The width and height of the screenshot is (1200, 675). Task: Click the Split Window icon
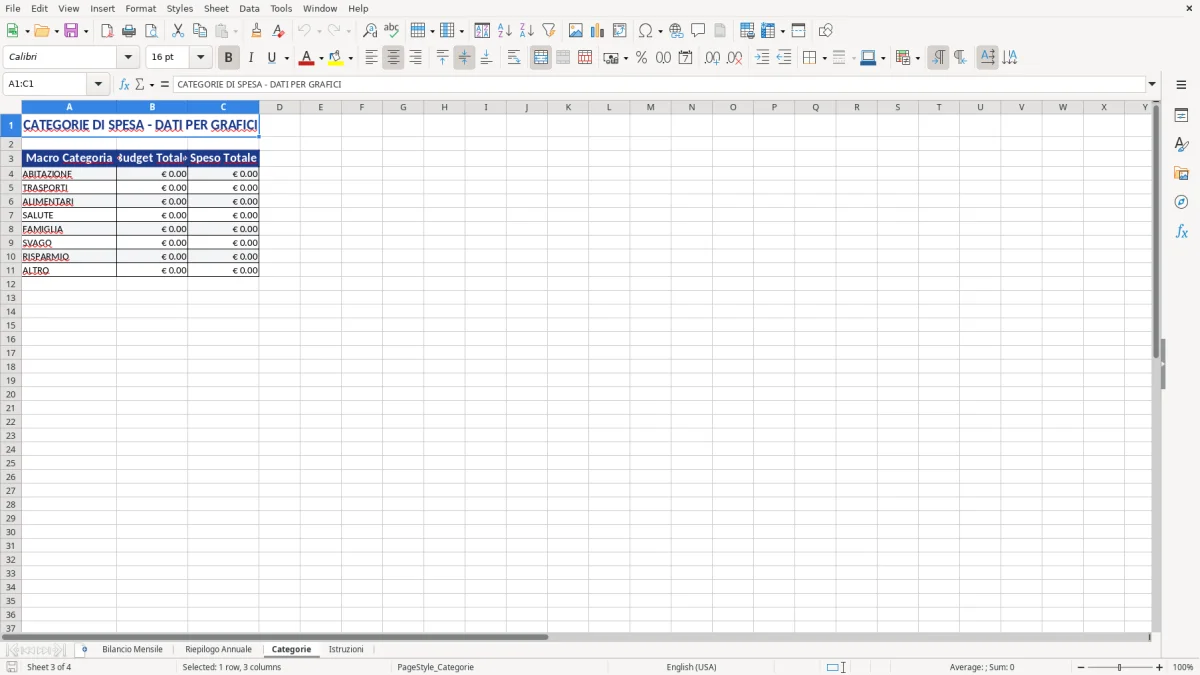click(x=799, y=31)
